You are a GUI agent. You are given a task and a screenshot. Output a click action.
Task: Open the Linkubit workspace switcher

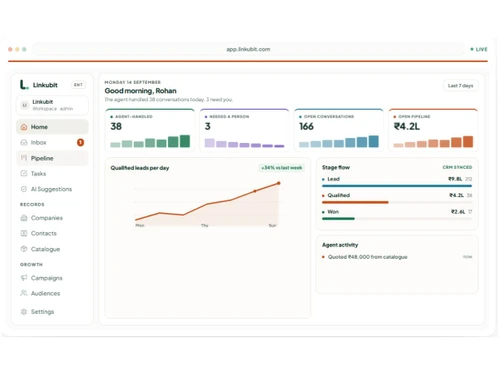(x=52, y=105)
